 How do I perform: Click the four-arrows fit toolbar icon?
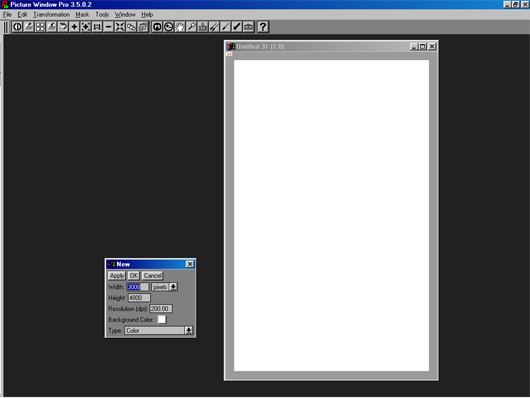click(120, 27)
